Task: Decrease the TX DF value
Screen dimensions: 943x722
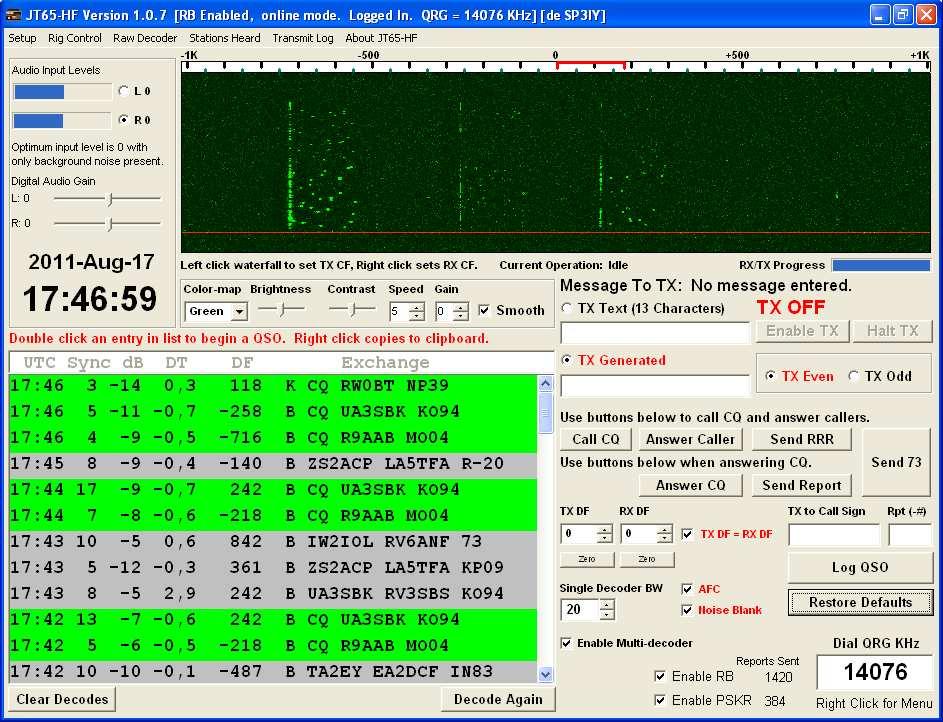Action: (x=605, y=538)
